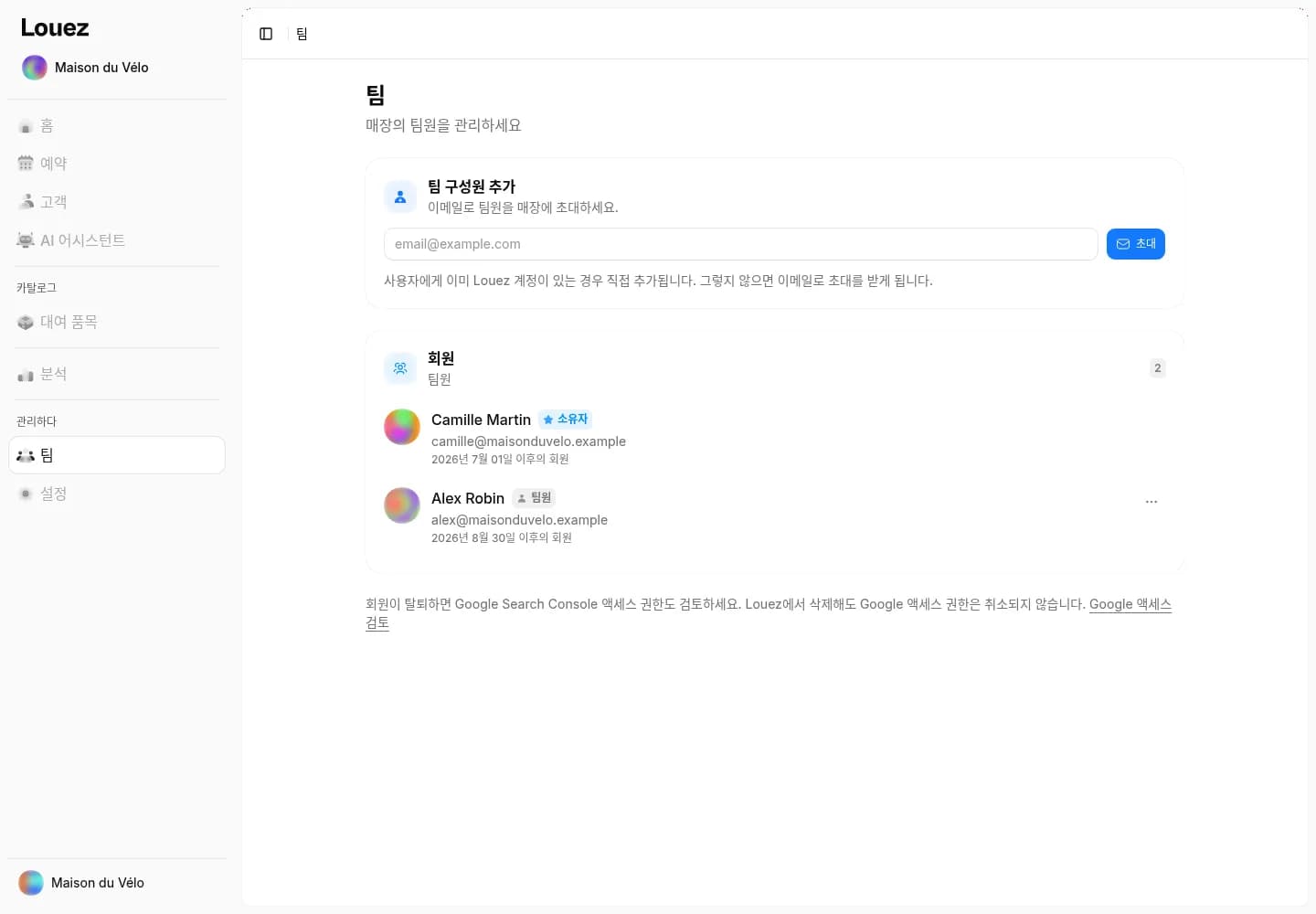Click the 초대 invite button
This screenshot has width=1316, height=914.
[1136, 244]
